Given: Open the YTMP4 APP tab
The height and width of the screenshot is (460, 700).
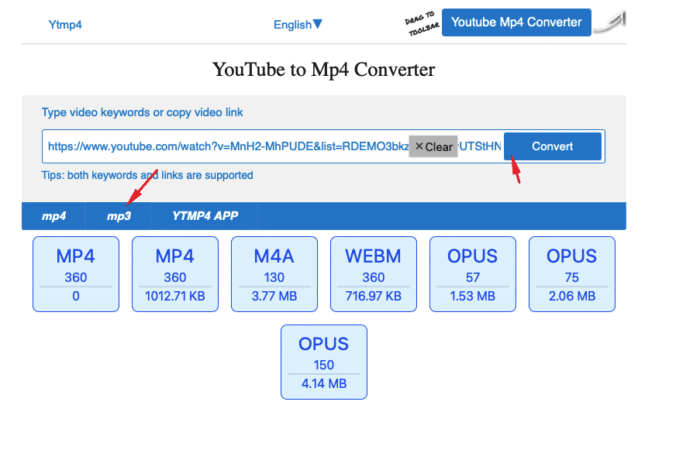Looking at the screenshot, I should 205,216.
